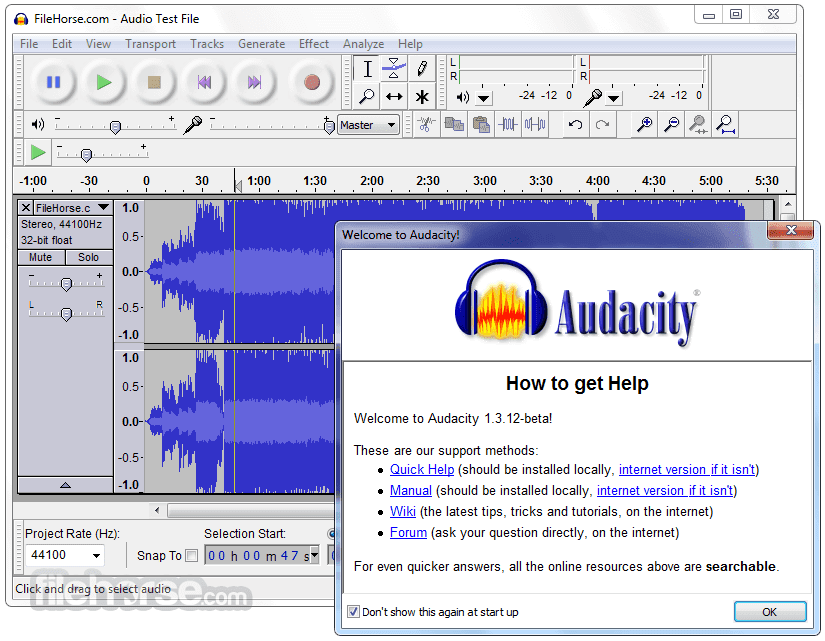825x641 pixels.
Task: Open the Effect menu
Action: pyautogui.click(x=314, y=44)
